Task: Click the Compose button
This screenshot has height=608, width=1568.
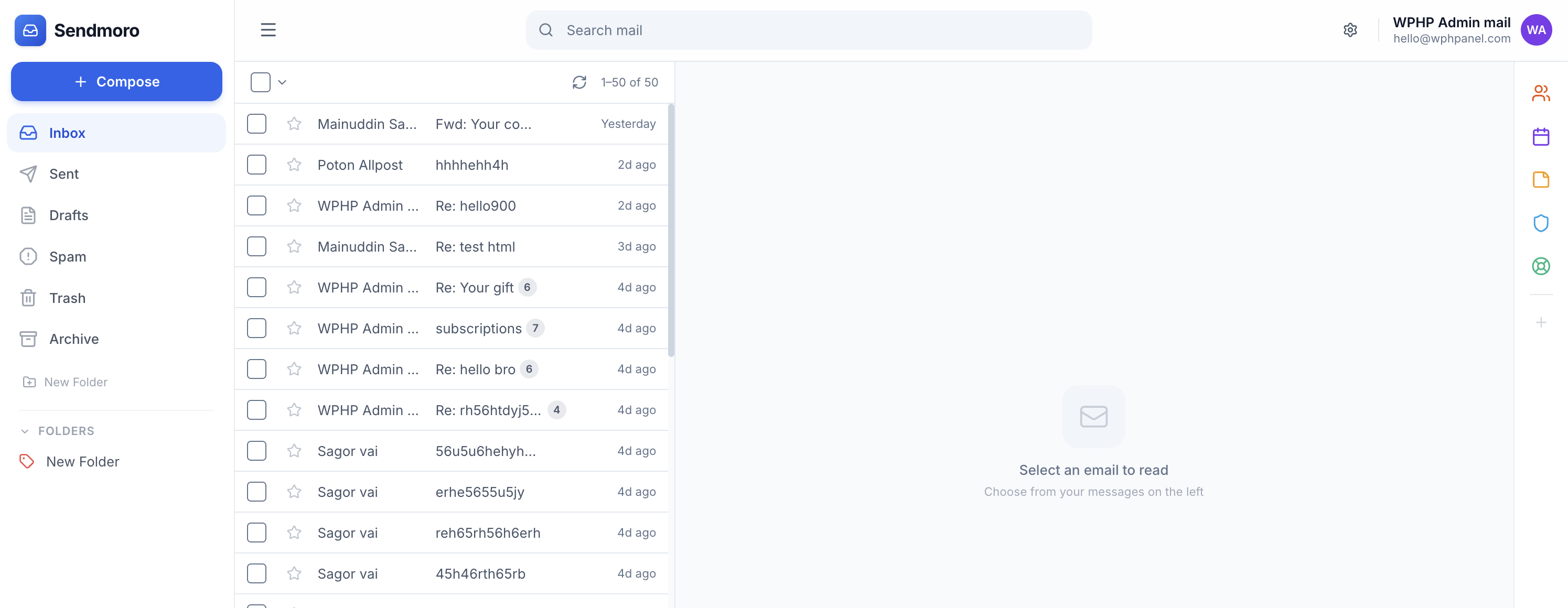Action: [116, 82]
